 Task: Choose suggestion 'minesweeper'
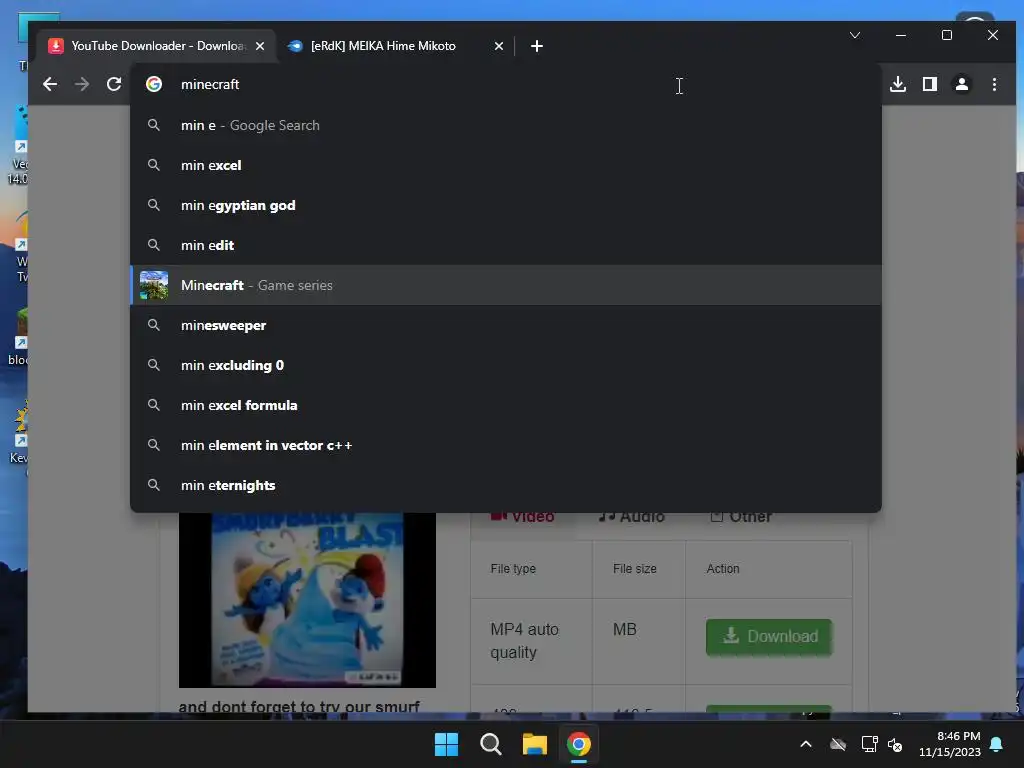[506, 325]
